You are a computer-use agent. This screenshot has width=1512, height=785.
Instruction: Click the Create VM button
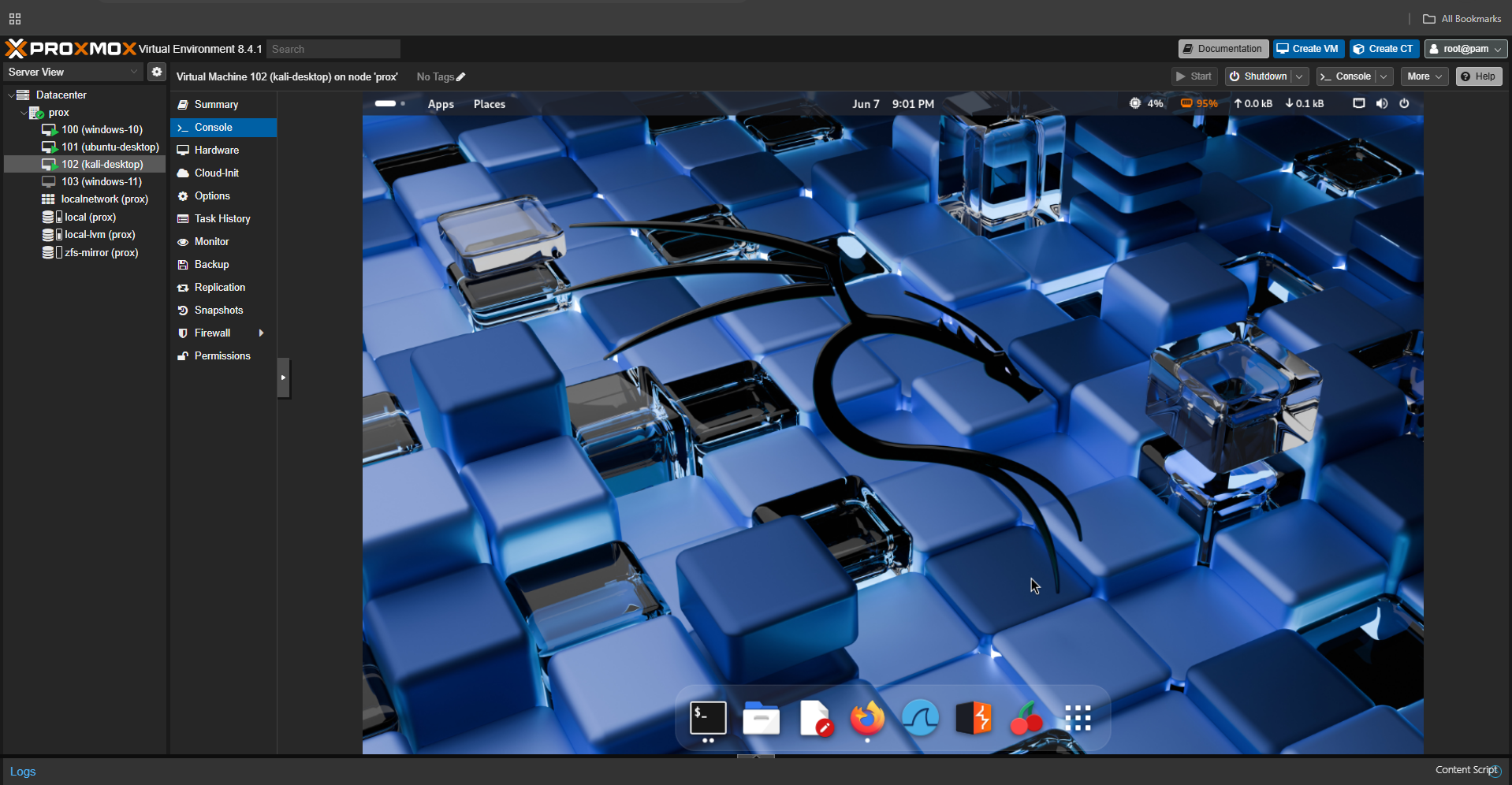pos(1308,49)
